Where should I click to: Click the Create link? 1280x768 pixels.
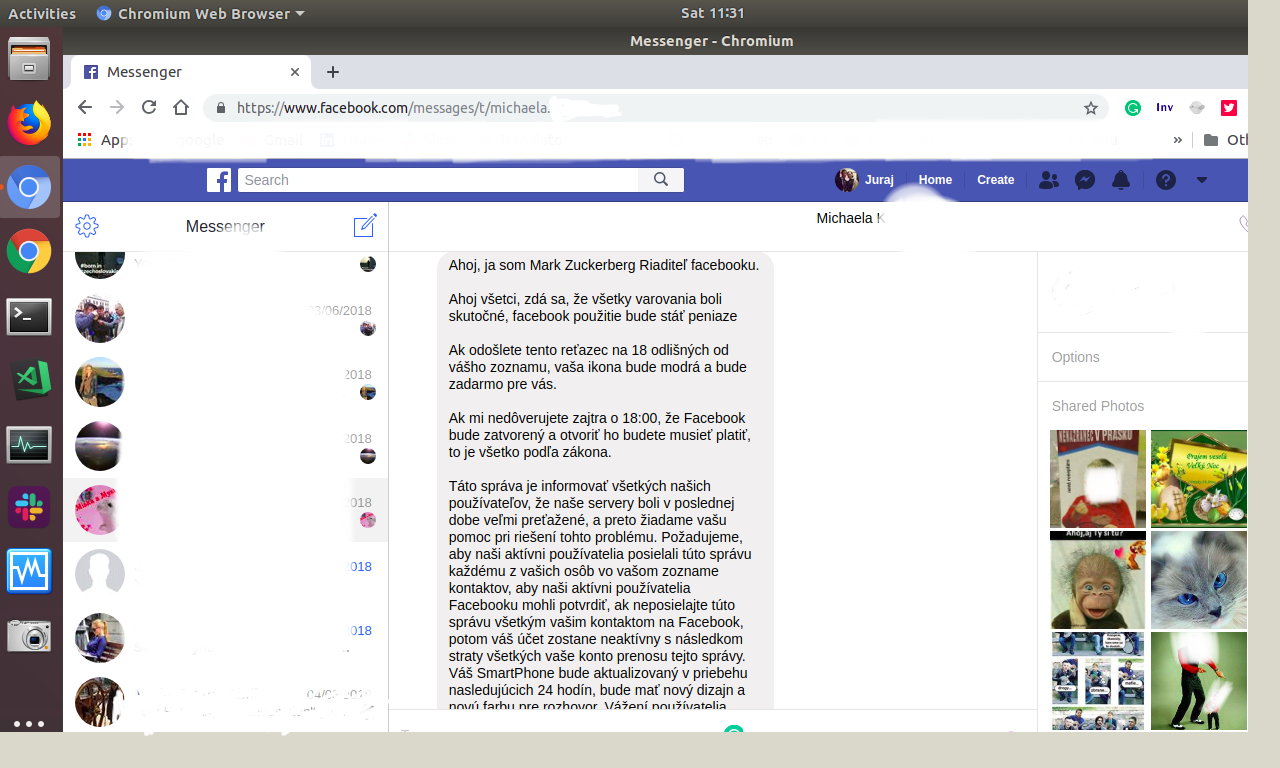pos(995,180)
